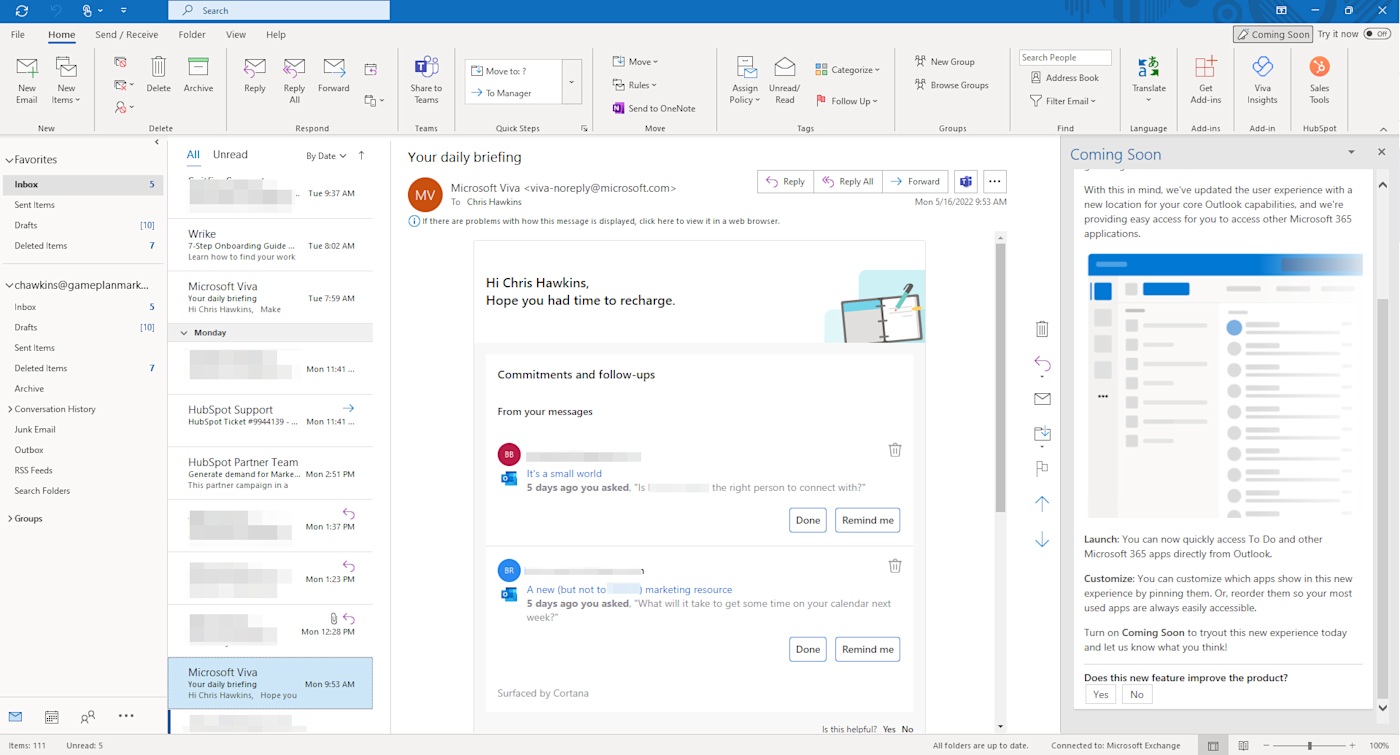Open the Move dropdown in the ribbon

(635, 62)
